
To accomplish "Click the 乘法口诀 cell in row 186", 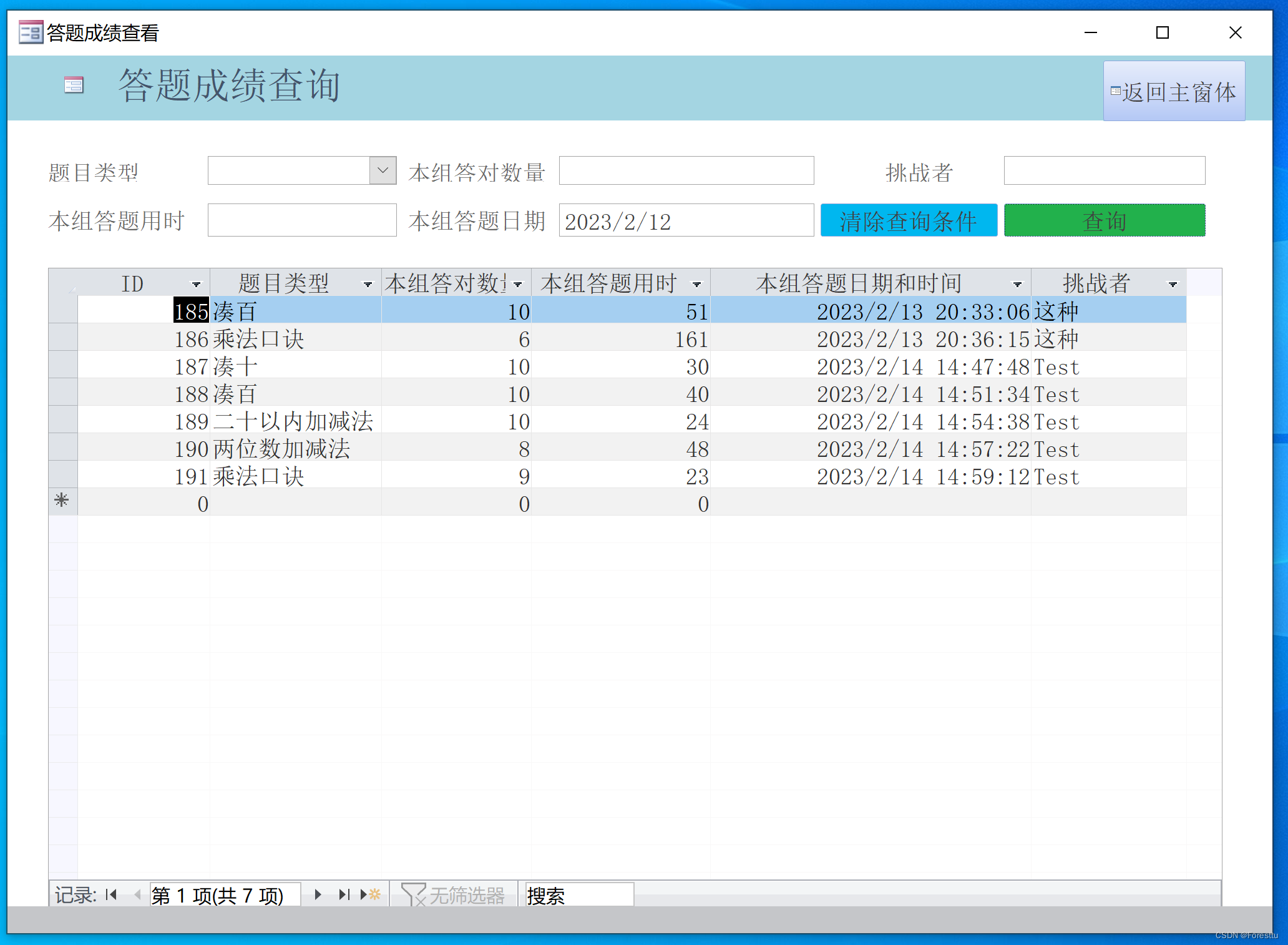I will 296,338.
